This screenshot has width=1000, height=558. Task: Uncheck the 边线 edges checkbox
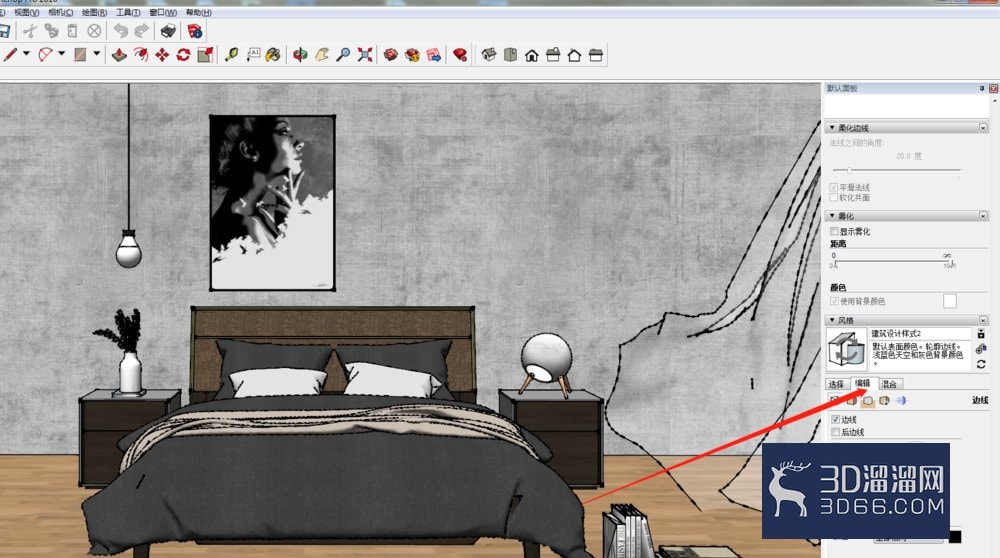point(835,420)
